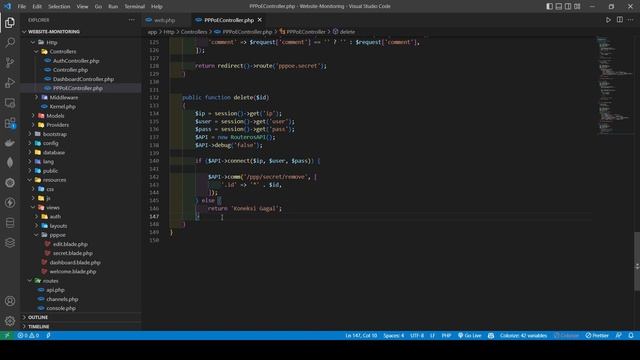
Task: Open AuthController.php in explorer
Action: coord(76,61)
